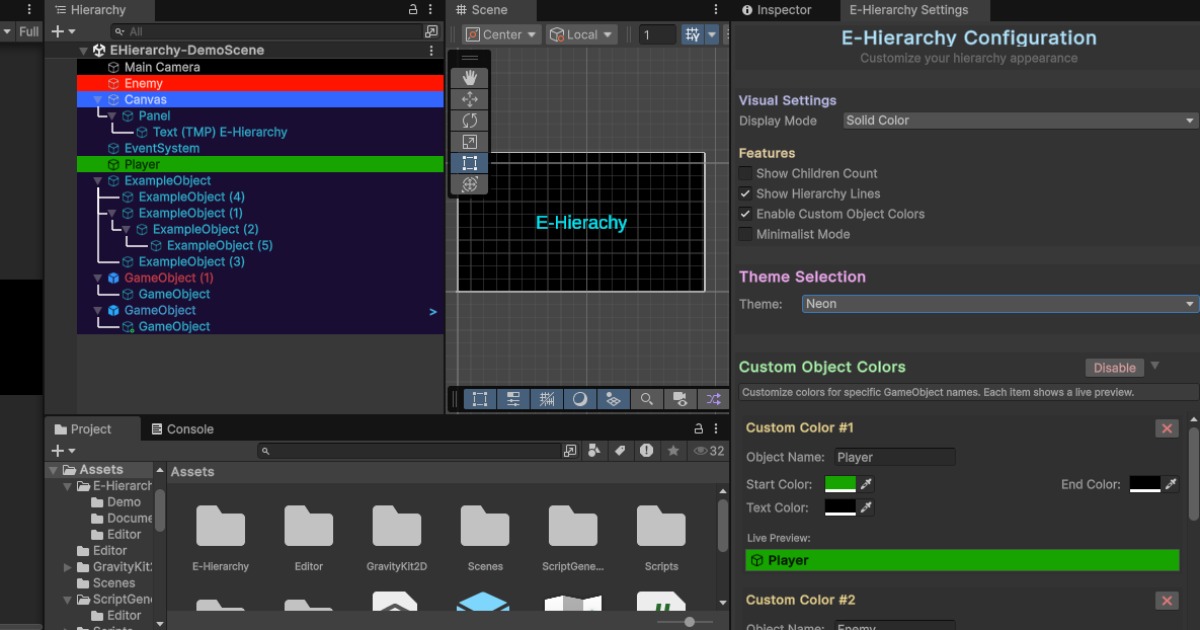This screenshot has width=1200, height=630.
Task: Click the Object Name field containing Player
Action: point(894,457)
